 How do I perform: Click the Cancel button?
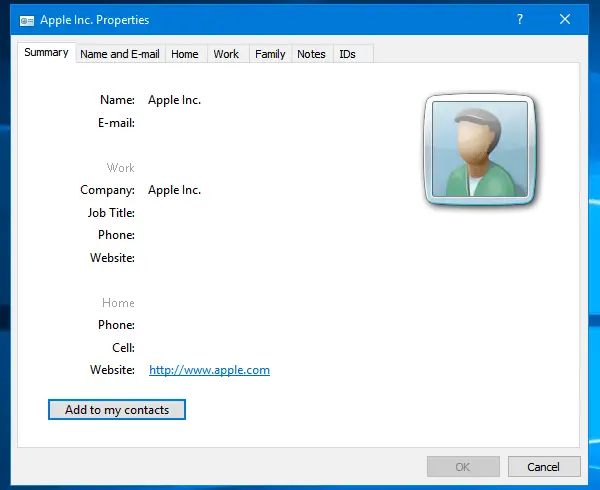tap(544, 467)
